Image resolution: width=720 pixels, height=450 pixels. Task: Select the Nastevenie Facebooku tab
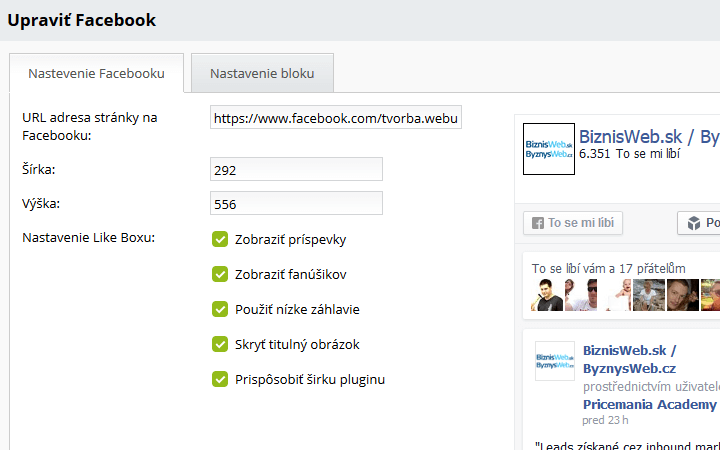tap(96, 73)
